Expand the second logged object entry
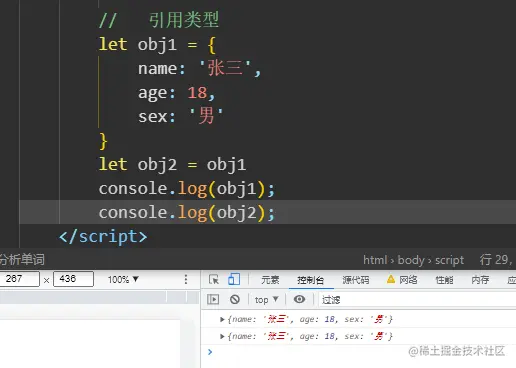This screenshot has height=368, width=516. (222, 336)
